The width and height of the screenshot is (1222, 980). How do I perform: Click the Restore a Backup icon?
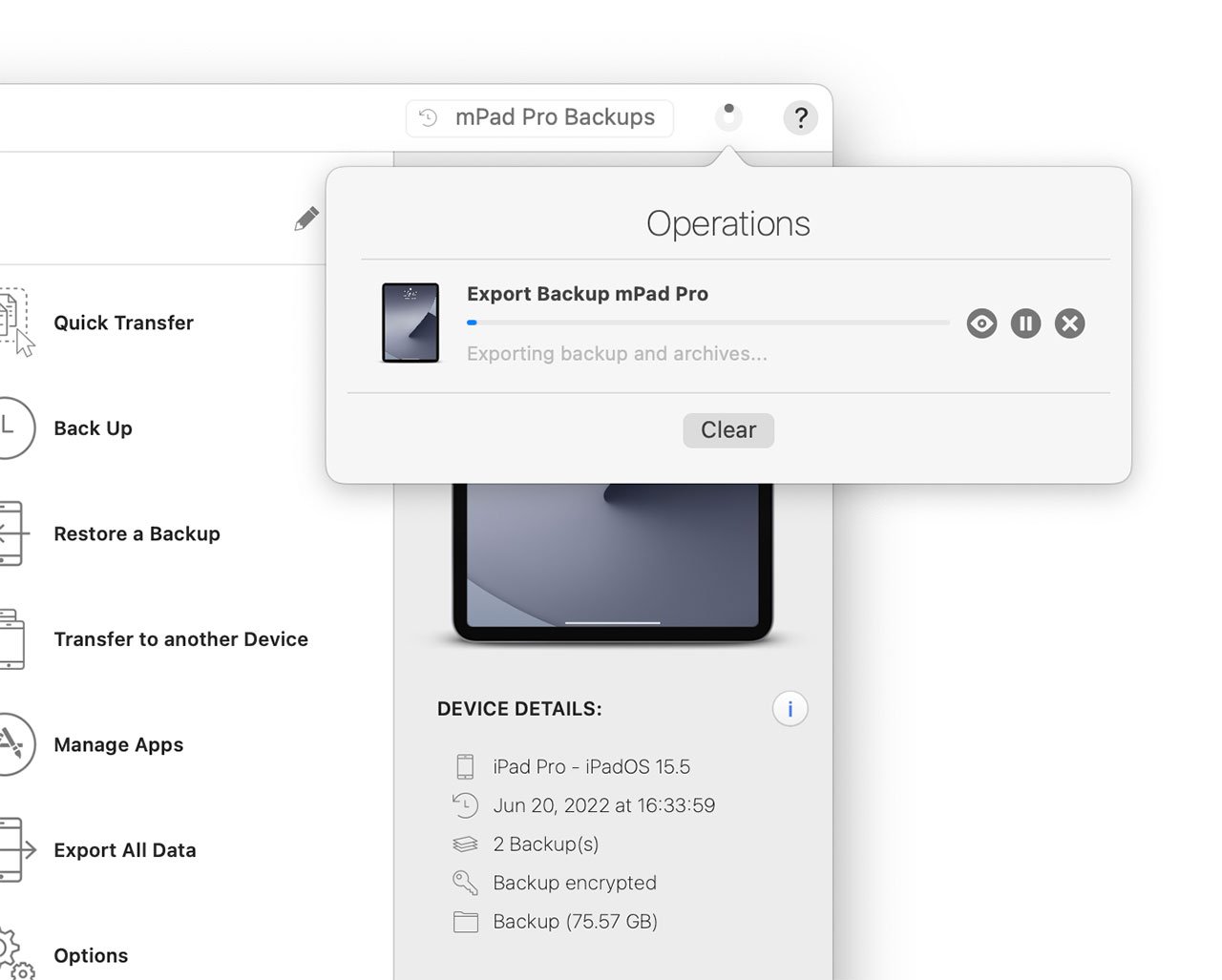[13, 533]
